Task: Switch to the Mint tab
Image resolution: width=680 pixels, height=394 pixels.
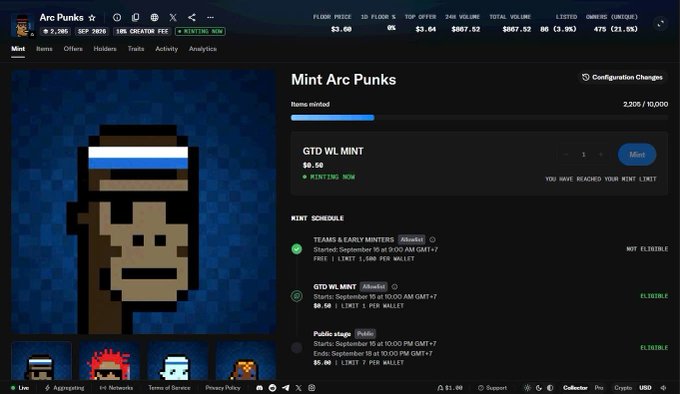Action: point(18,49)
